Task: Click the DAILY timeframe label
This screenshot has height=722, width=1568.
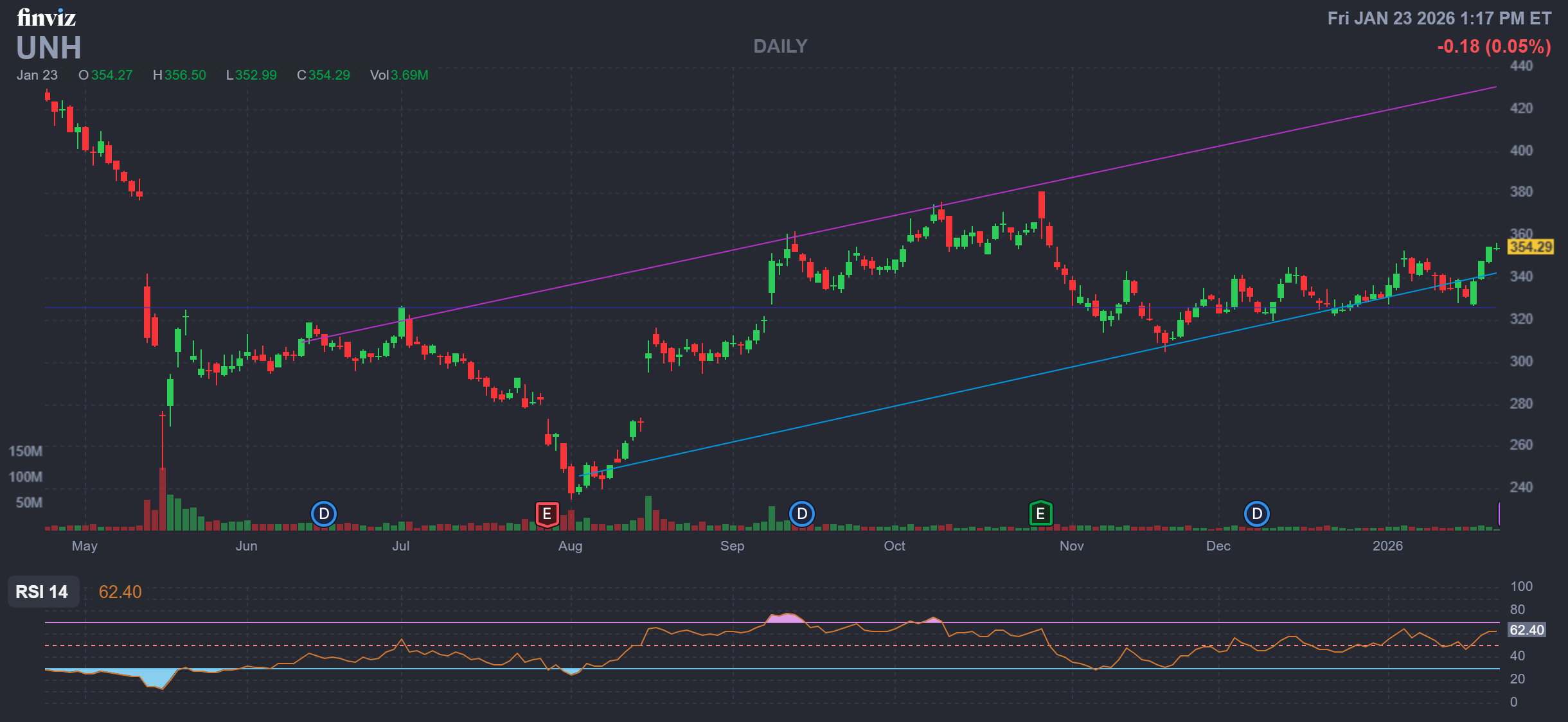Action: (780, 46)
